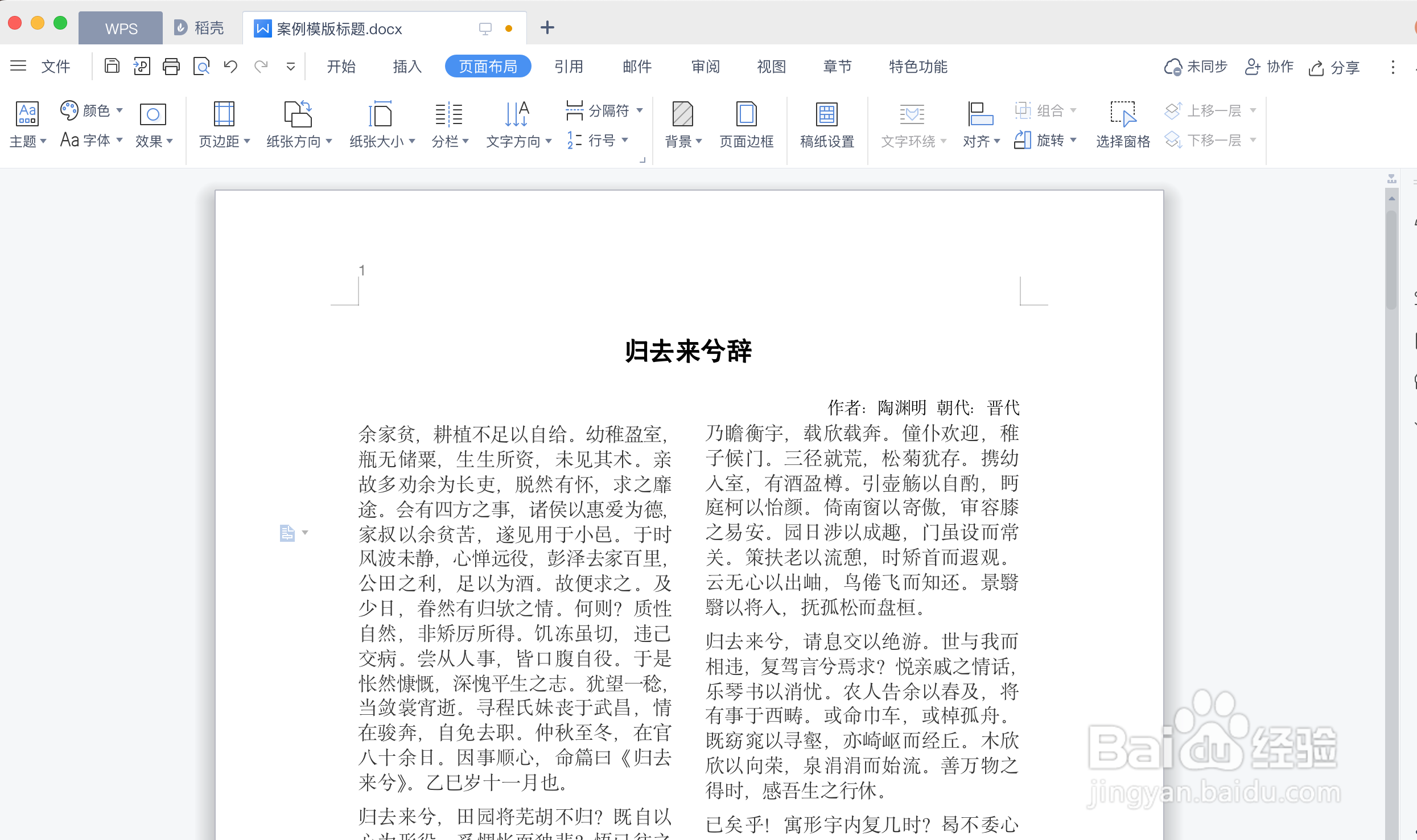Click the 纸张大小 paper size icon
1417x840 pixels.
point(381,114)
